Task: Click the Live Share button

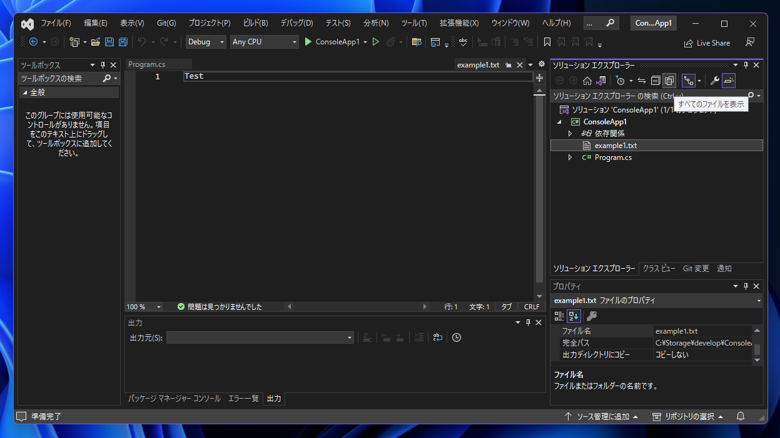Action: [x=707, y=43]
